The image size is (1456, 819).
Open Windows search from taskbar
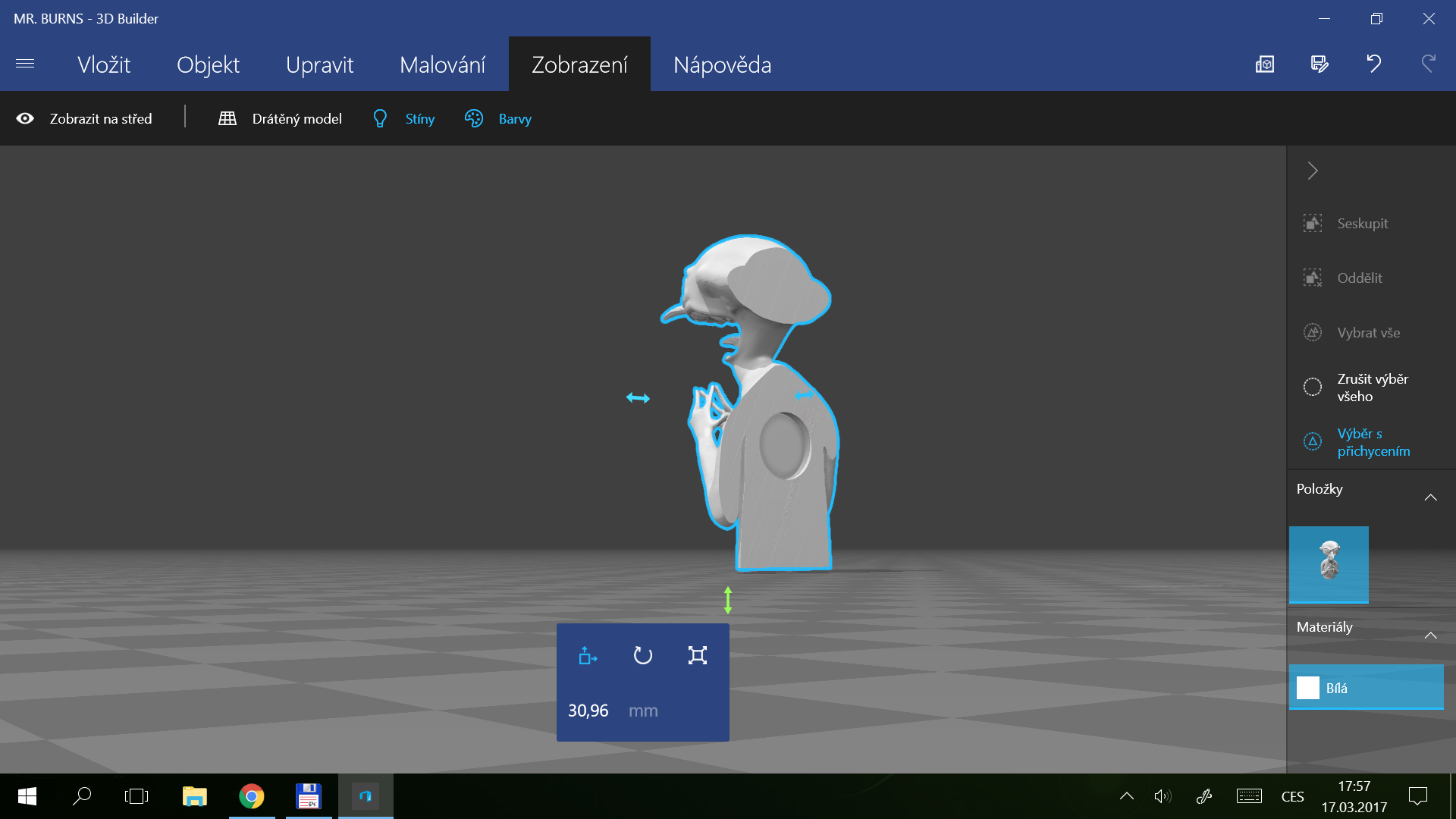82,796
